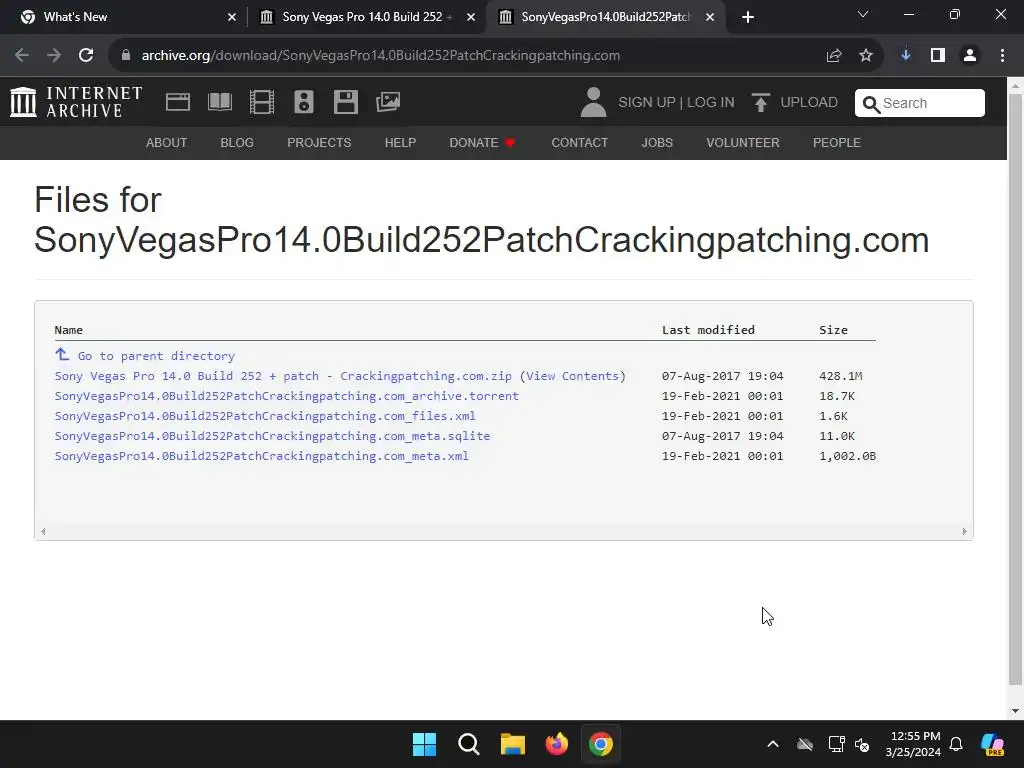Click the browser forward arrow
Image resolution: width=1024 pixels, height=768 pixels.
54,56
